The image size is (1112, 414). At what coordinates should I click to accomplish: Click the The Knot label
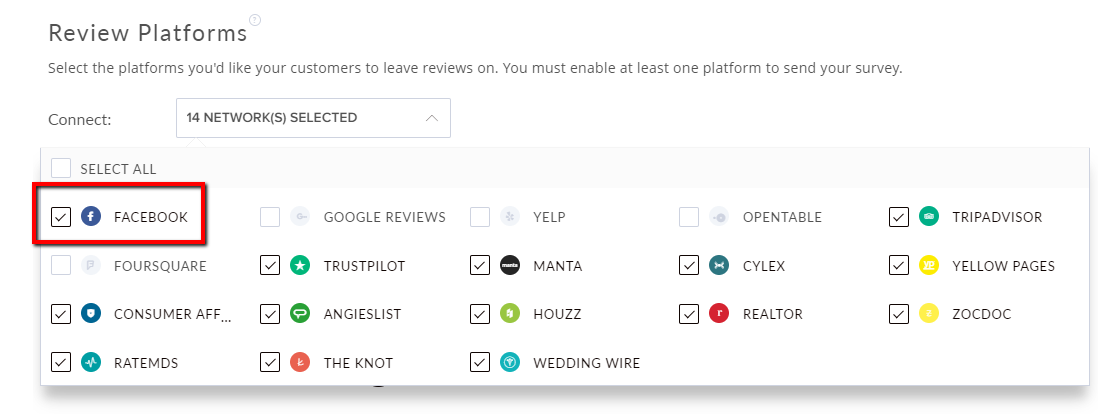[358, 363]
